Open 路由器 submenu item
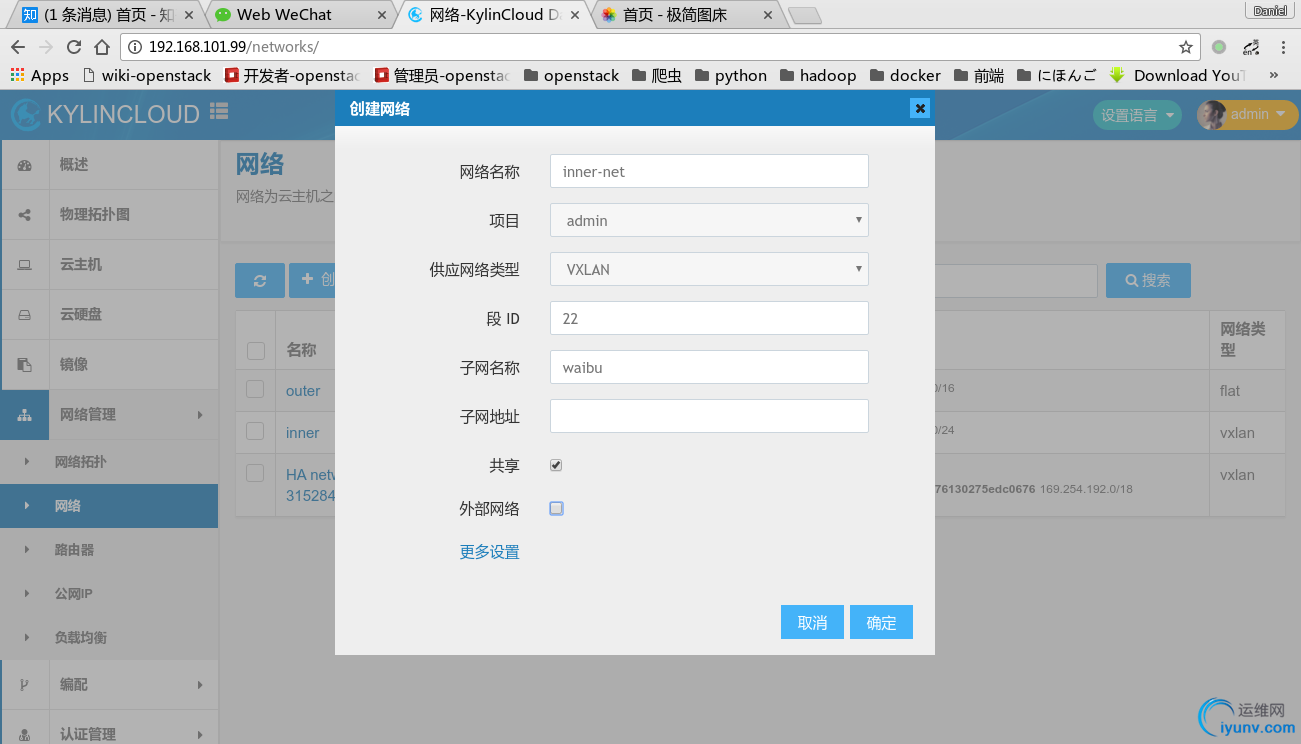 pos(109,550)
